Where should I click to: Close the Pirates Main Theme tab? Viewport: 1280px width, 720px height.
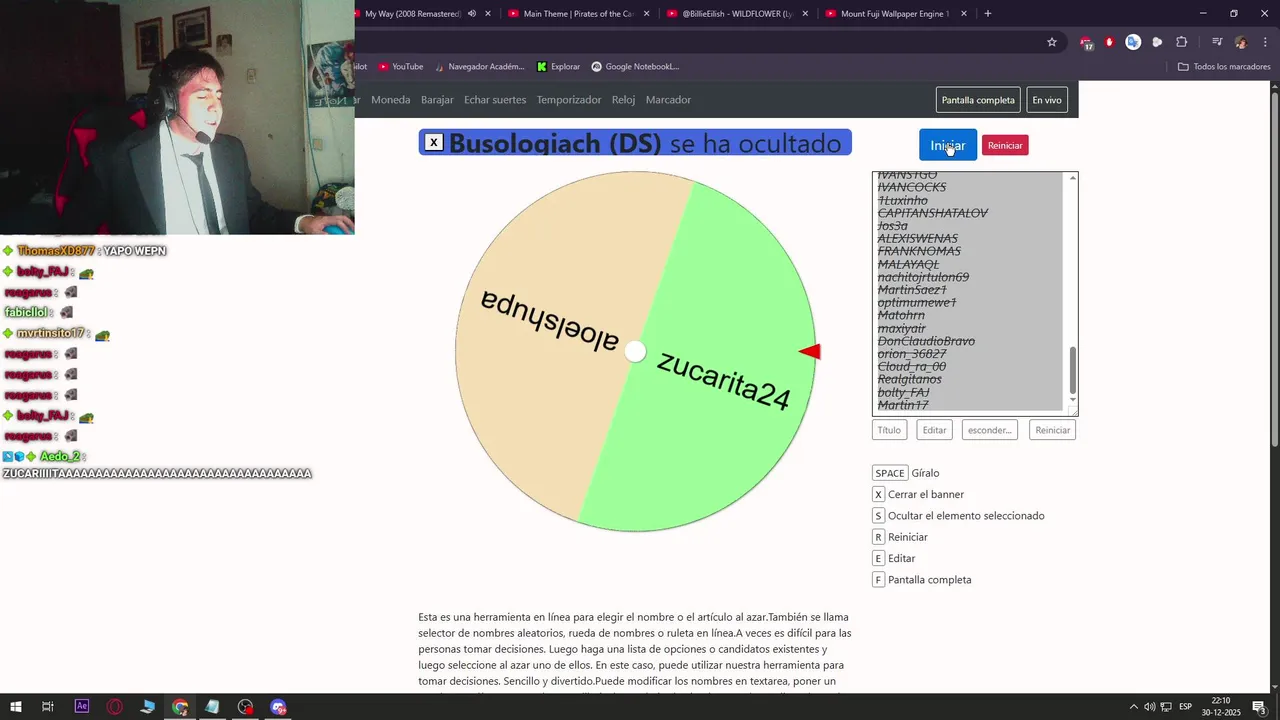coord(646,14)
